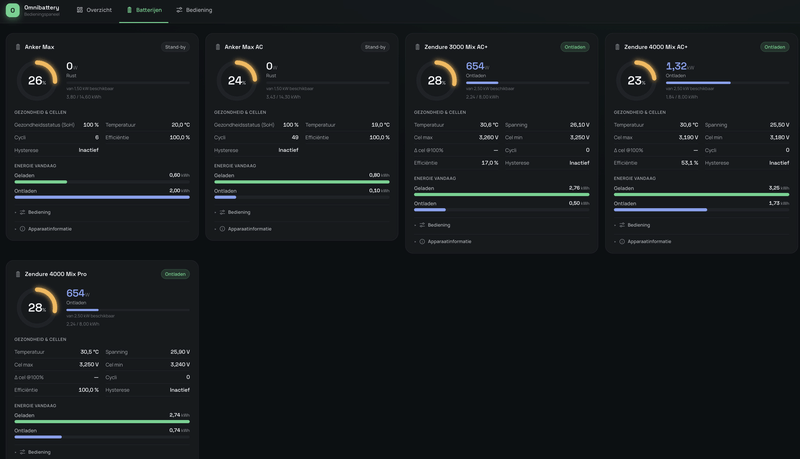Click power bar under 1,32 kW reading
The width and height of the screenshot is (800, 459).
[x=728, y=83]
